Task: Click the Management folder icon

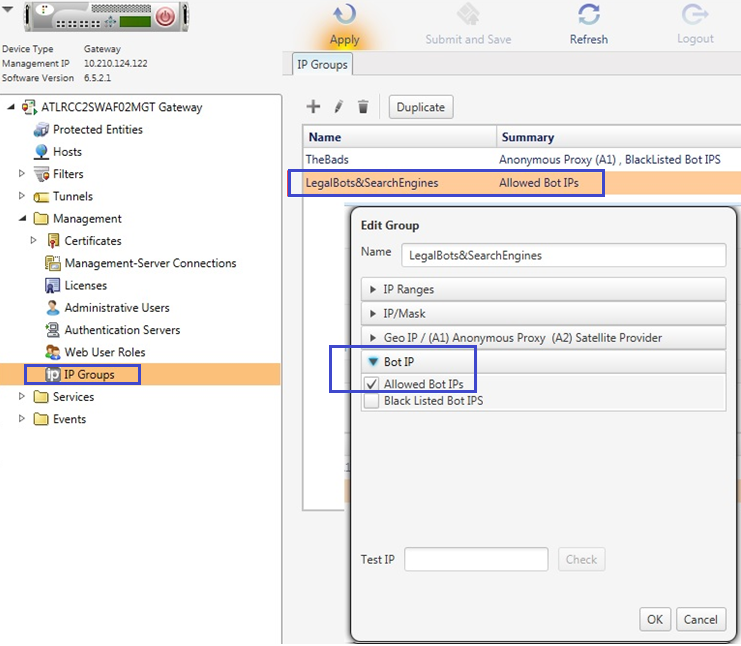Action: tap(41, 218)
